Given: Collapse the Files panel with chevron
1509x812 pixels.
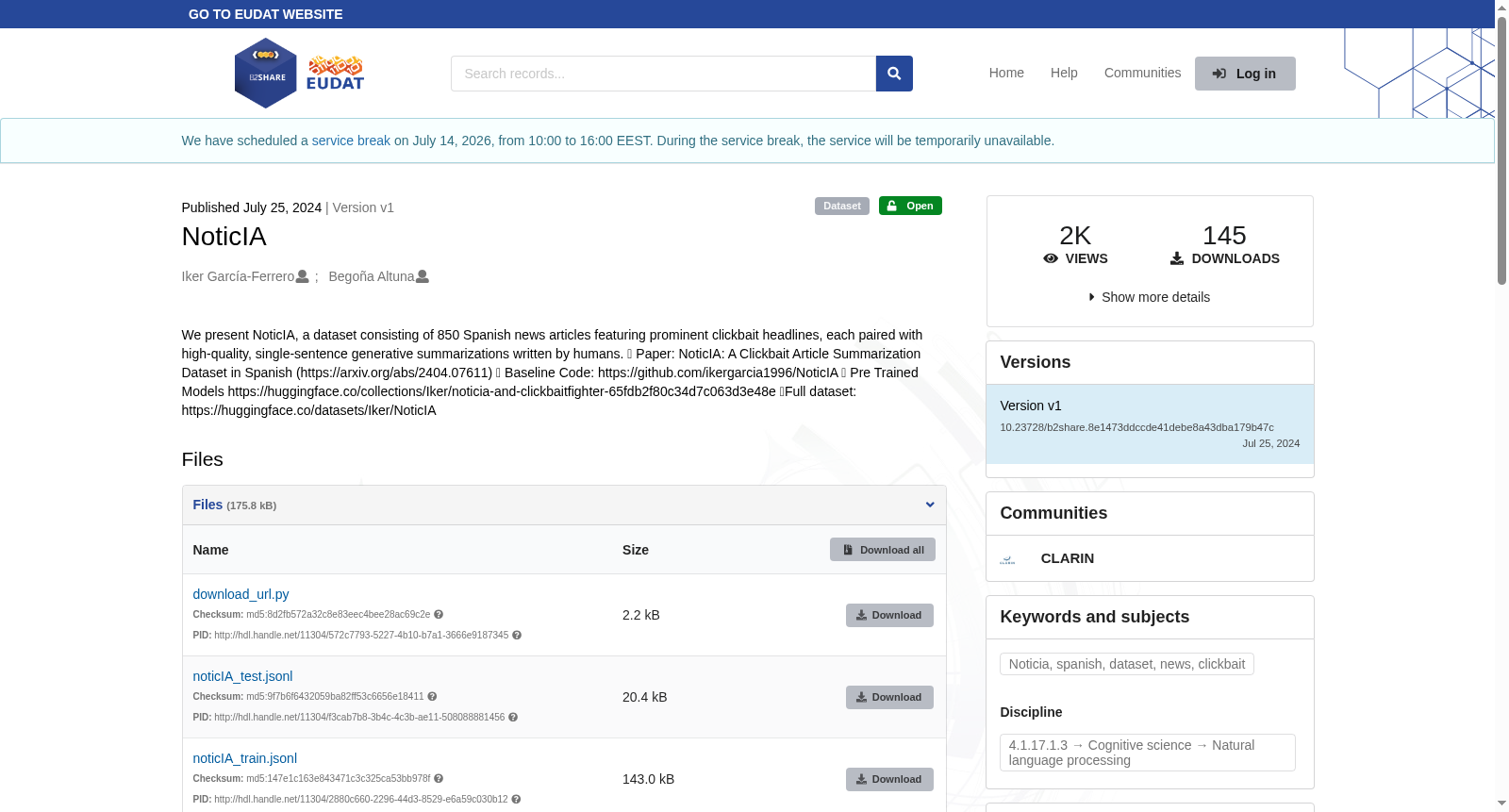Looking at the screenshot, I should coord(930,505).
